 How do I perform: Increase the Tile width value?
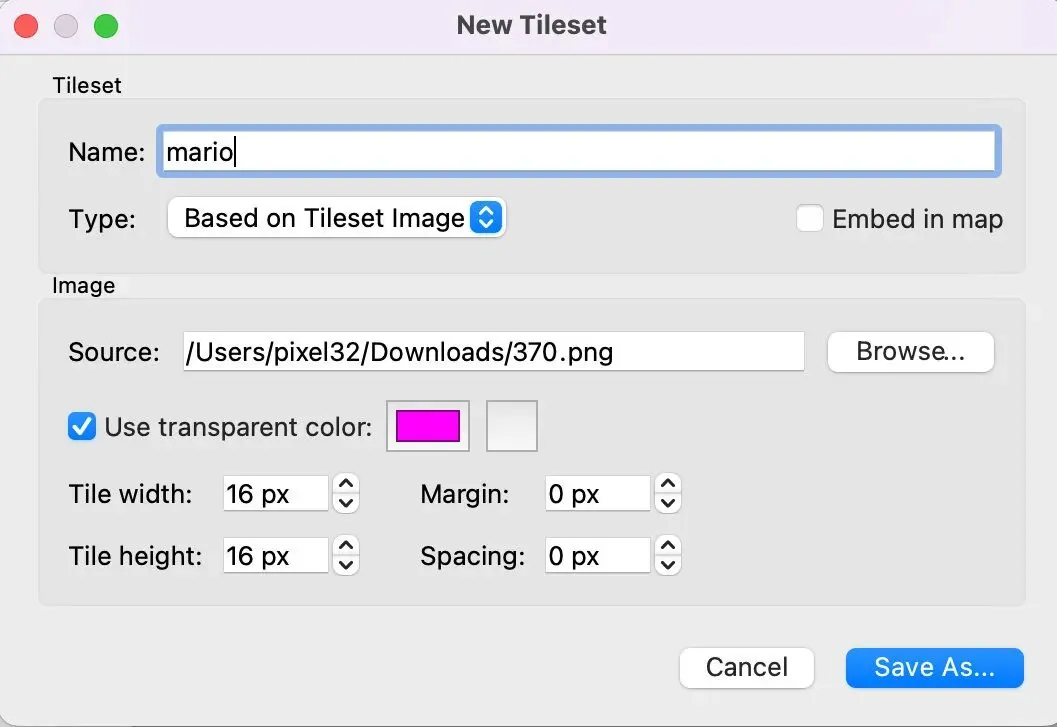(346, 484)
